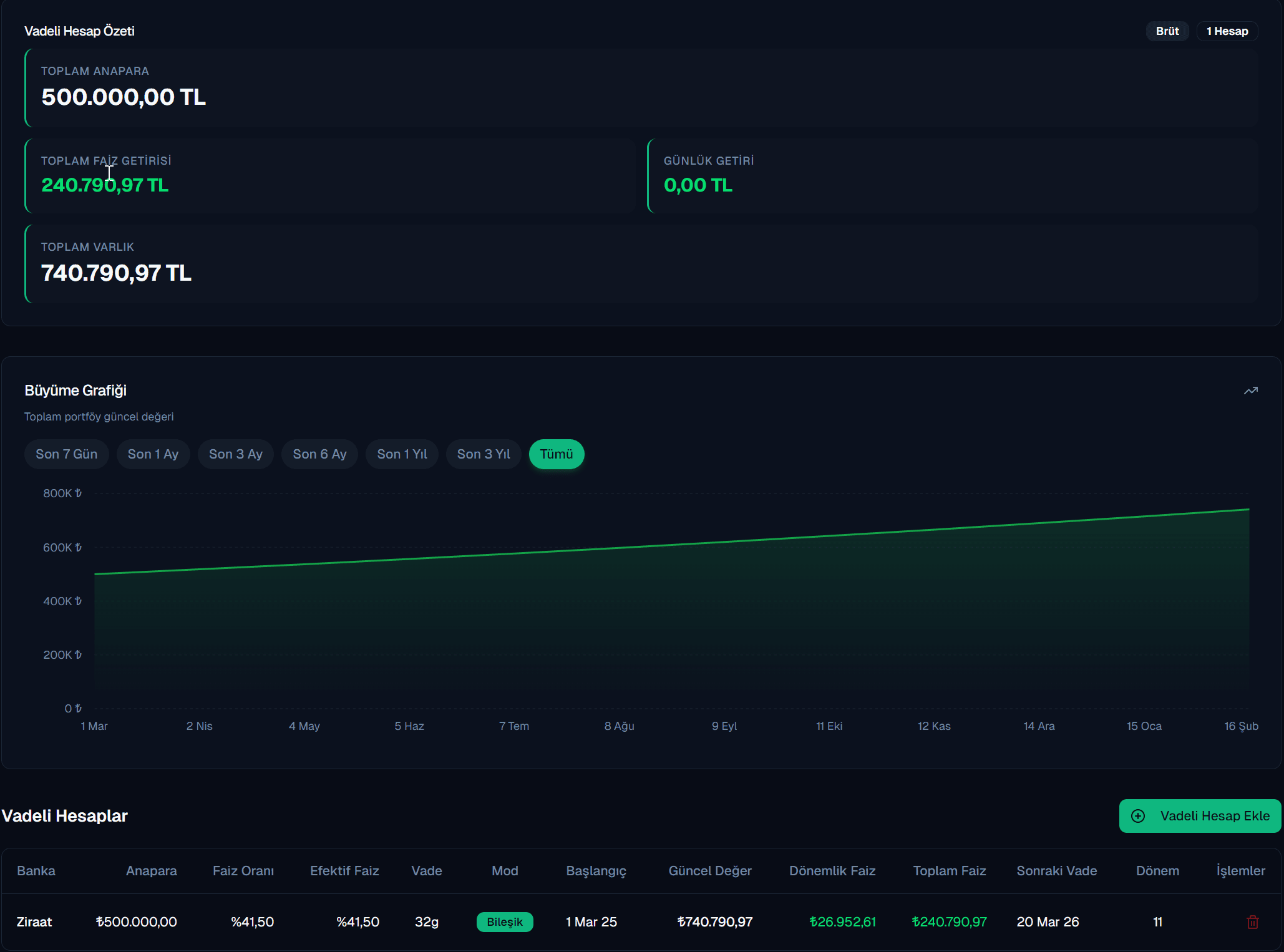The width and height of the screenshot is (1284, 952).
Task: Select the Son 1 Ay range
Action: tap(153, 454)
